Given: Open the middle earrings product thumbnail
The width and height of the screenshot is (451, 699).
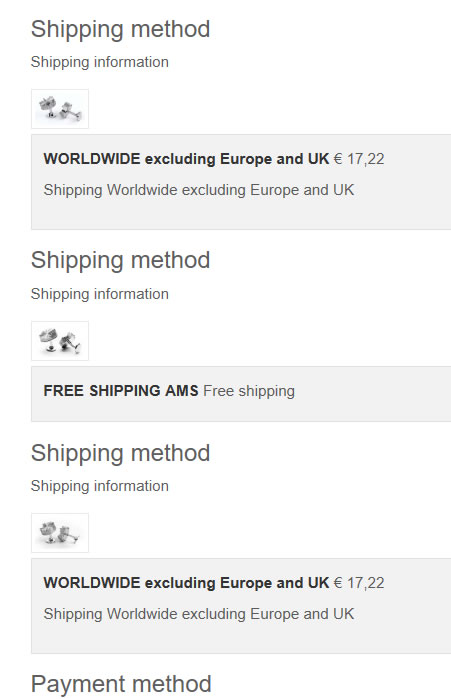Looking at the screenshot, I should pos(60,341).
